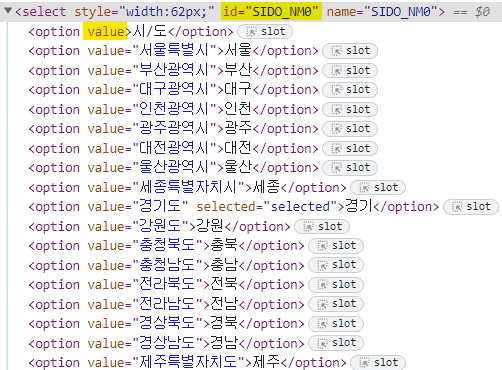Select the 충청남도 option element row
502x370 pixels.
coord(167,266)
